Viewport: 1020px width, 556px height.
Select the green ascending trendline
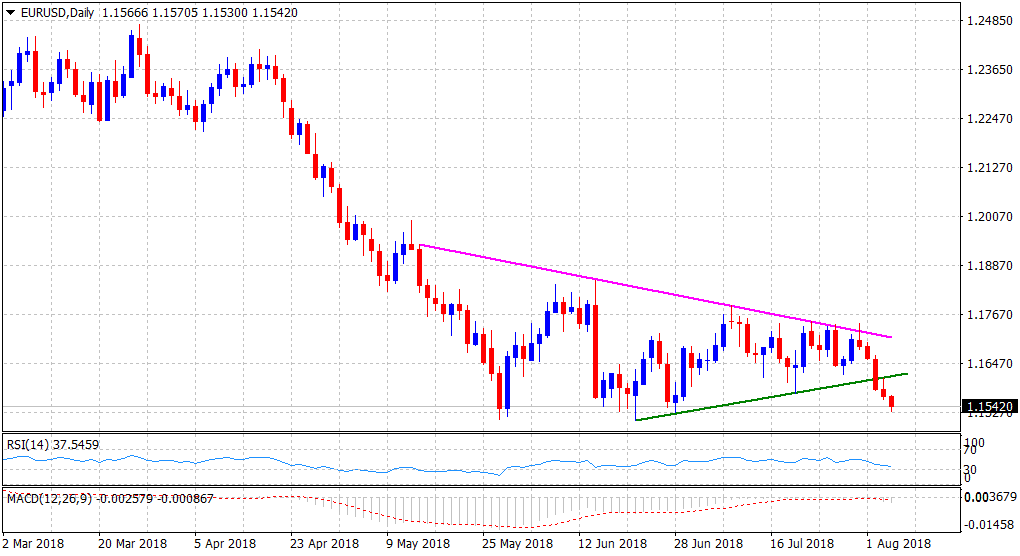[760, 397]
